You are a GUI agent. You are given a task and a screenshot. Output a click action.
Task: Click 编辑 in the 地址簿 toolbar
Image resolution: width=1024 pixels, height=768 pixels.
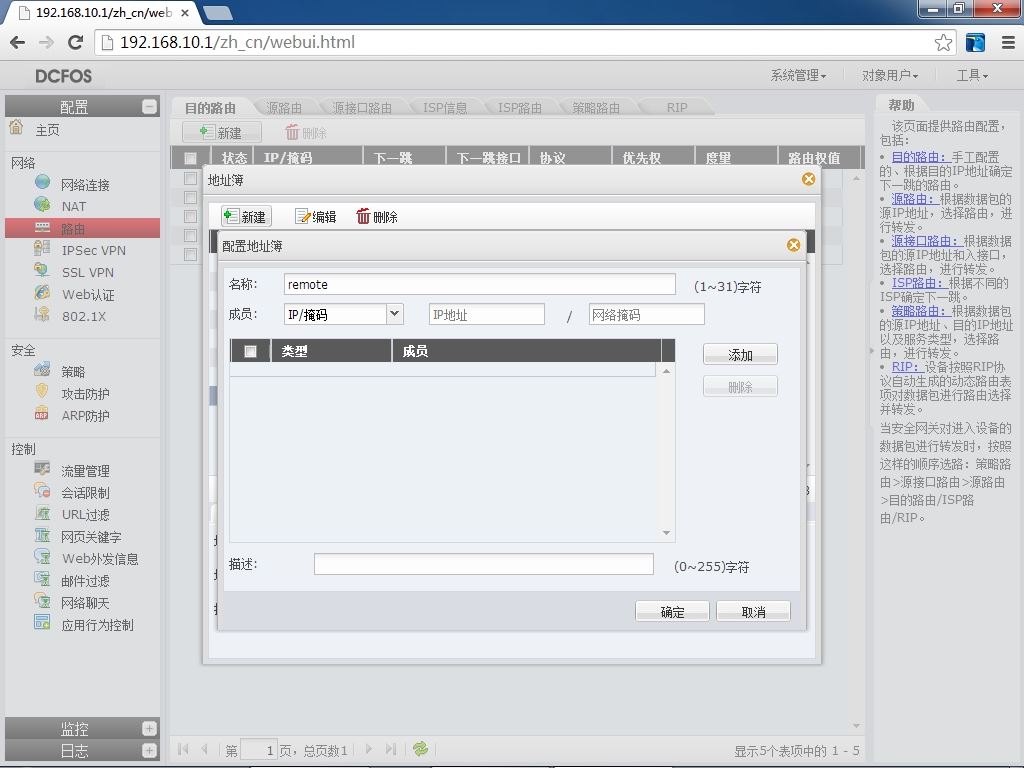[316, 216]
